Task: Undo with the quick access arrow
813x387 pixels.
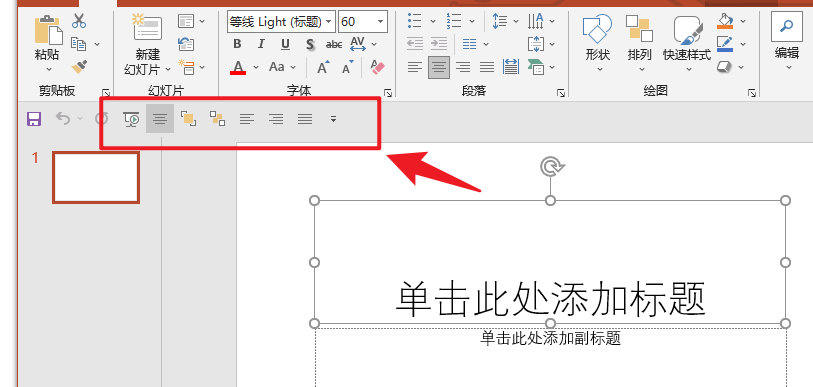Action: [63, 119]
